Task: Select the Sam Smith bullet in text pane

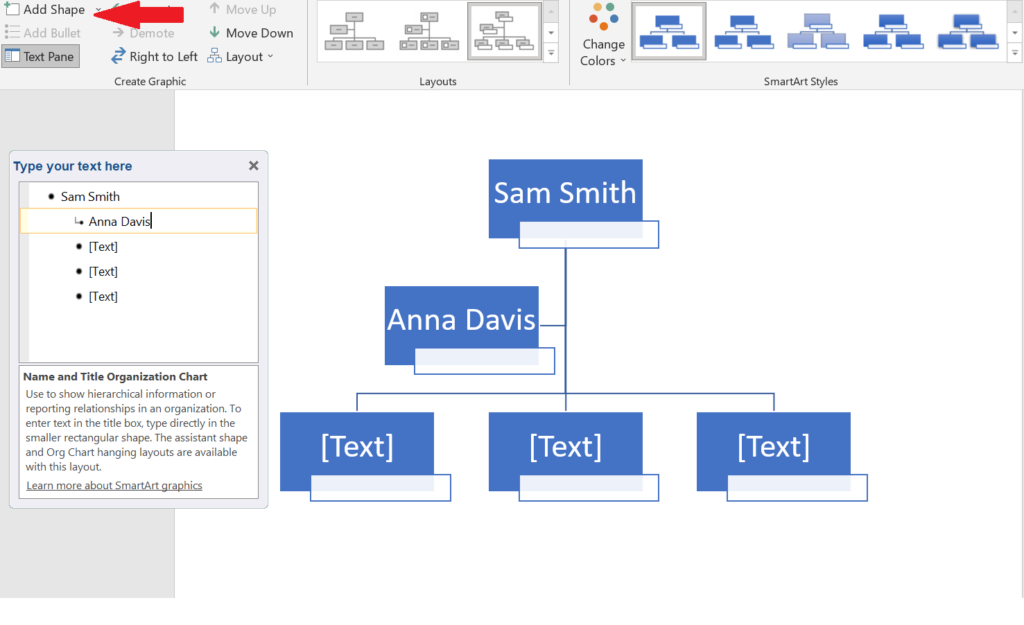Action: click(90, 197)
